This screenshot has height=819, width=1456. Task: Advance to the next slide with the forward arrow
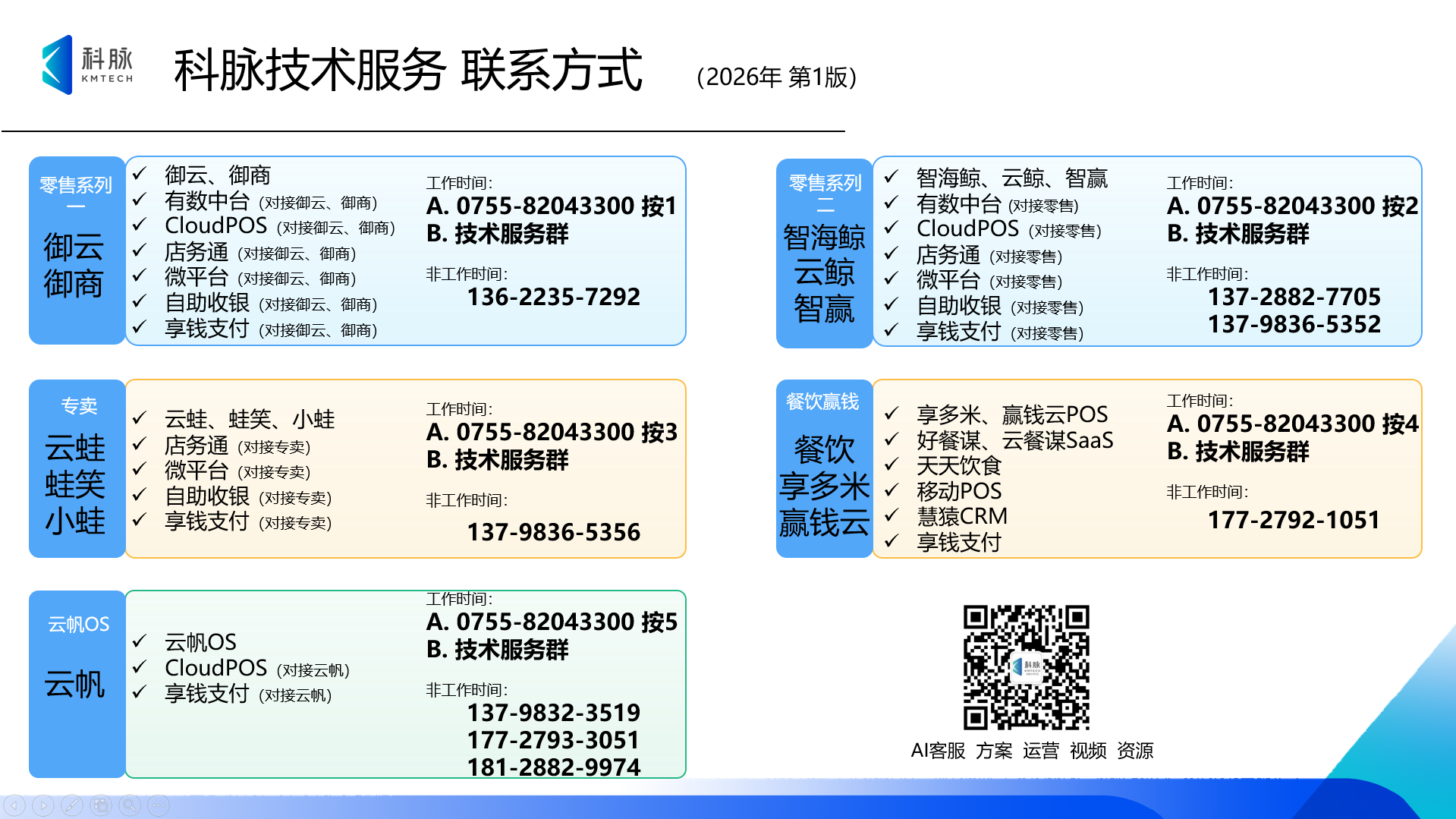43,805
